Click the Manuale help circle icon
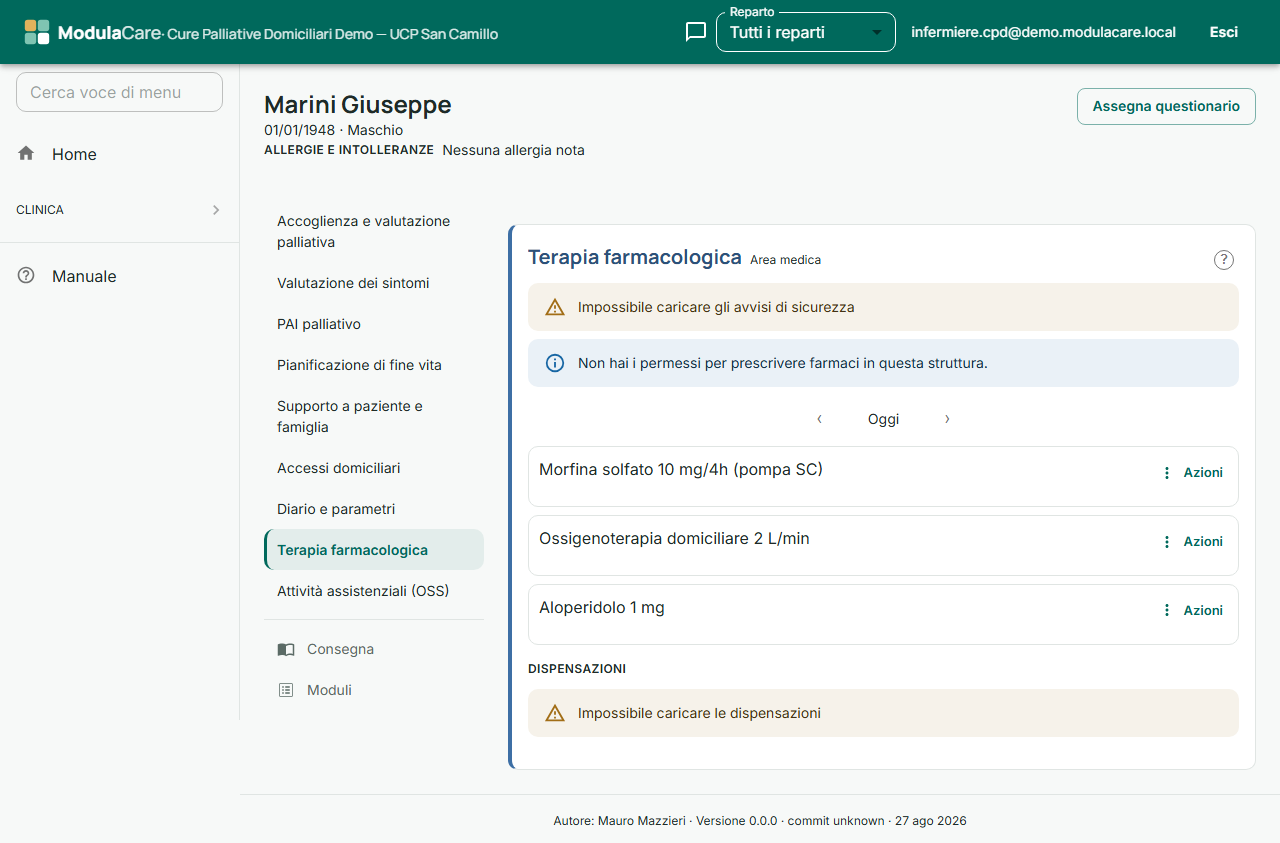Screen dimensions: 1280x843 click(x=26, y=275)
